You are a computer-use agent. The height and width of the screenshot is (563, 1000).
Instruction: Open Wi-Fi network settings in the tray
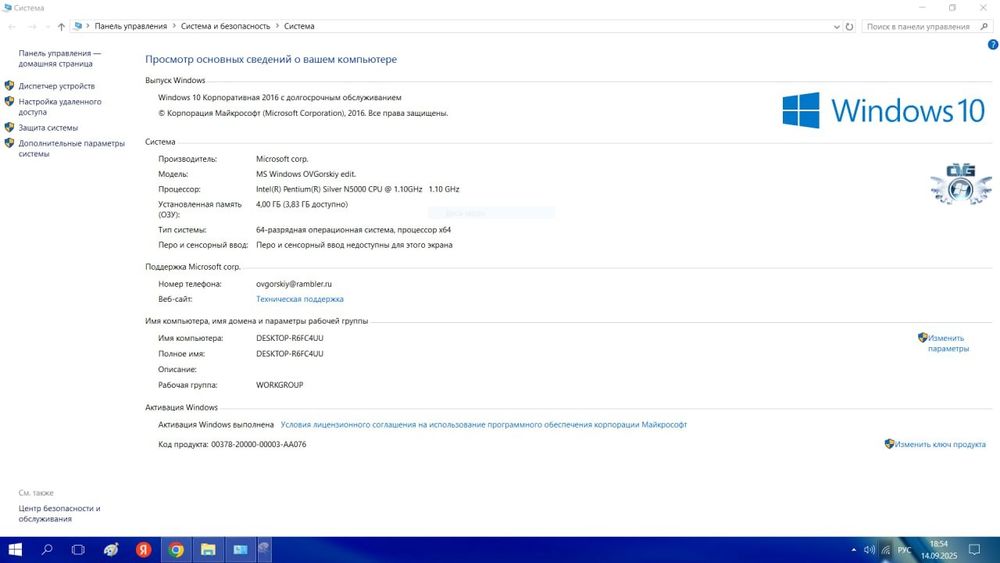pyautogui.click(x=886, y=550)
